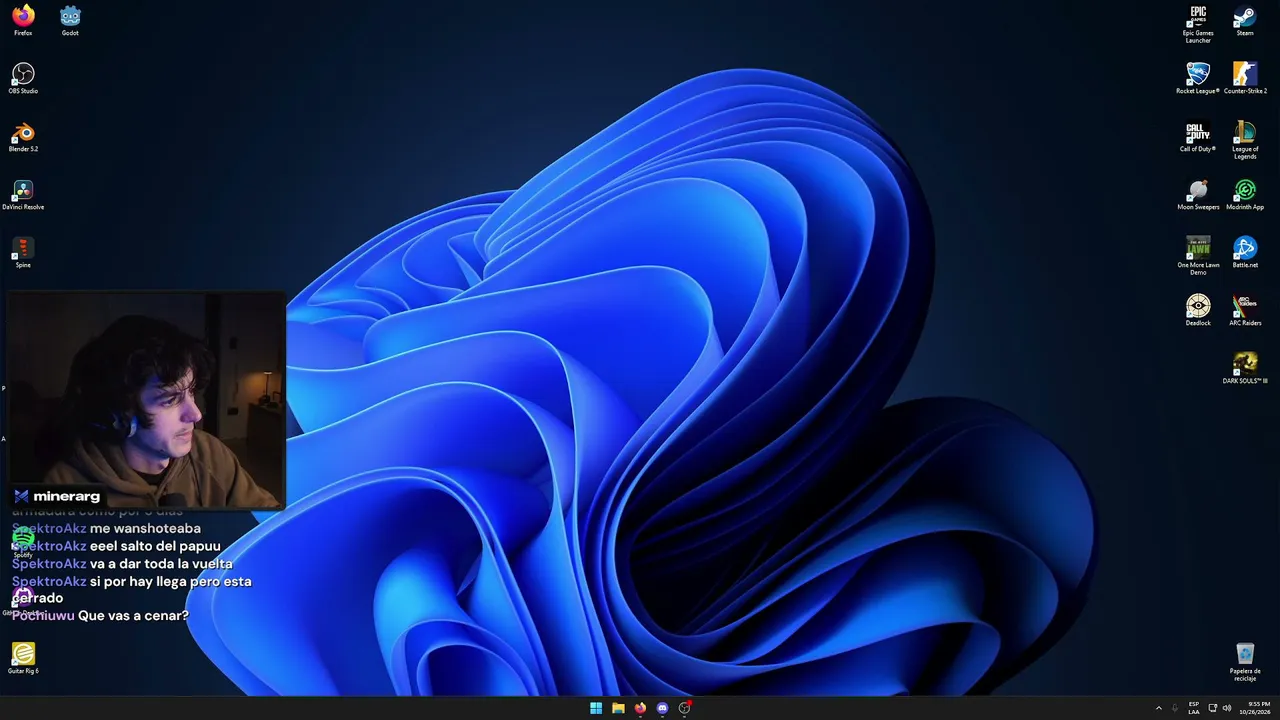
Task: Open the Blender 5.2 shortcut
Action: point(23,136)
